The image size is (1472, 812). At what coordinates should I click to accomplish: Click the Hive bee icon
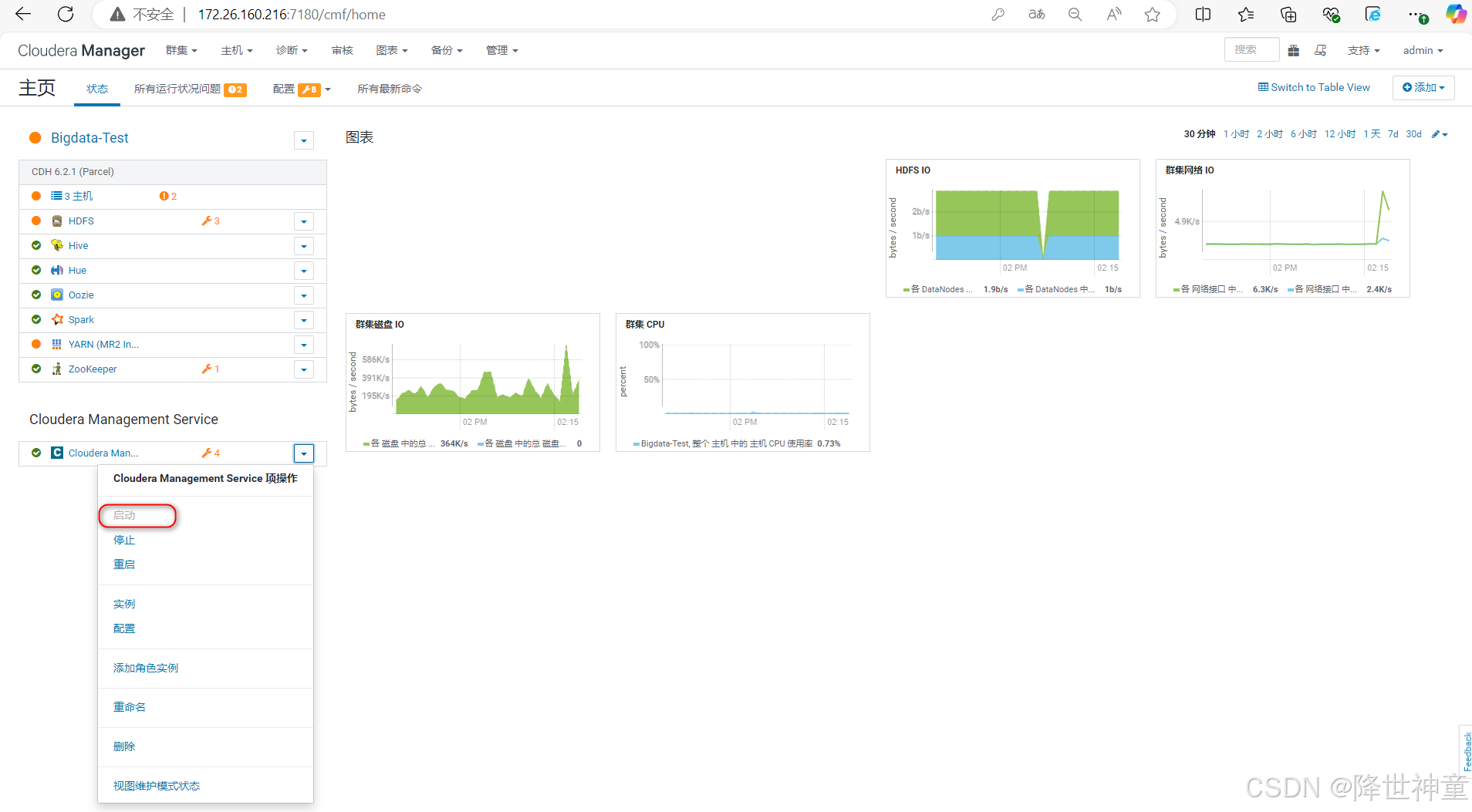57,246
